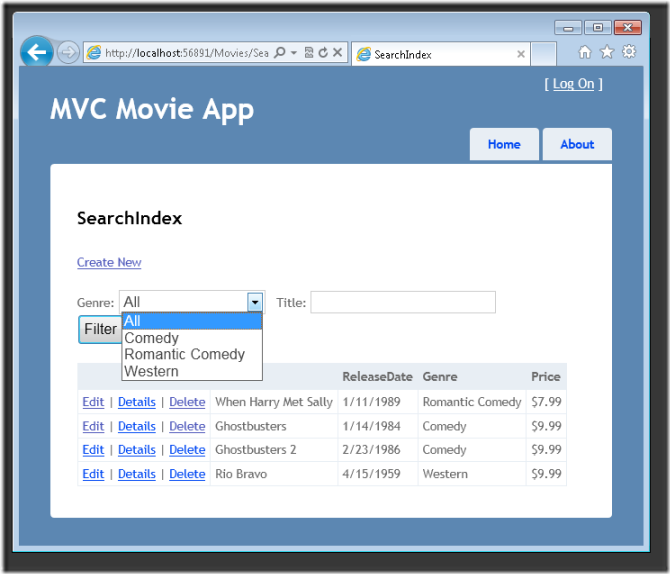
Task: Click the stop loading X icon
Action: (x=338, y=53)
